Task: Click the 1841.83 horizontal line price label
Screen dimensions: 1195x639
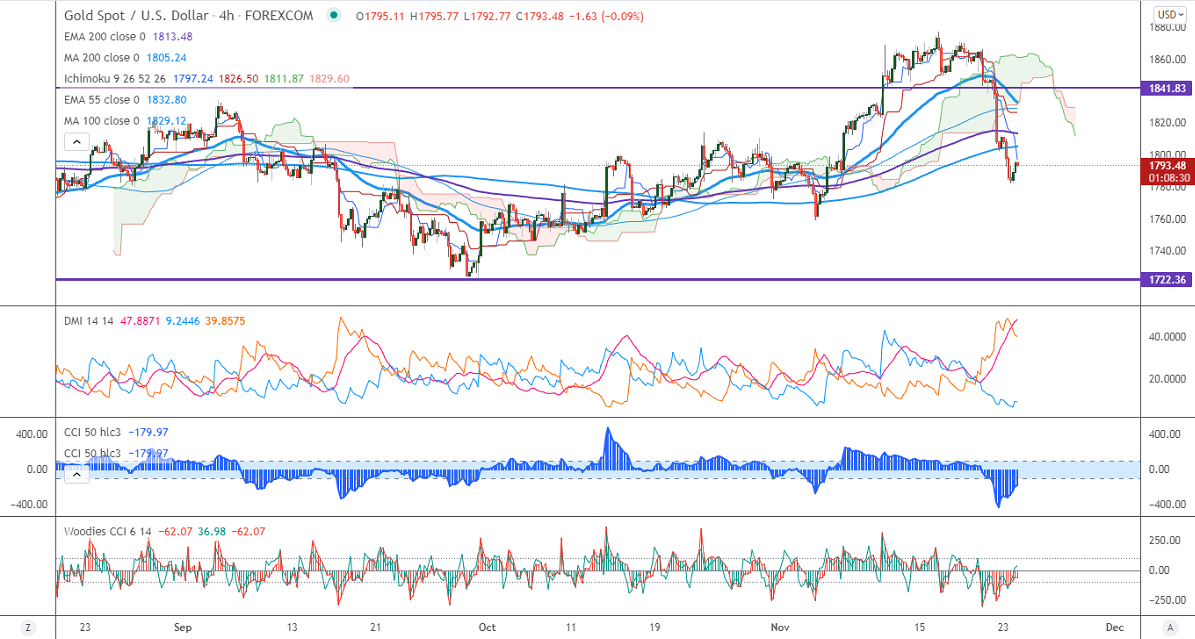Action: click(1167, 88)
